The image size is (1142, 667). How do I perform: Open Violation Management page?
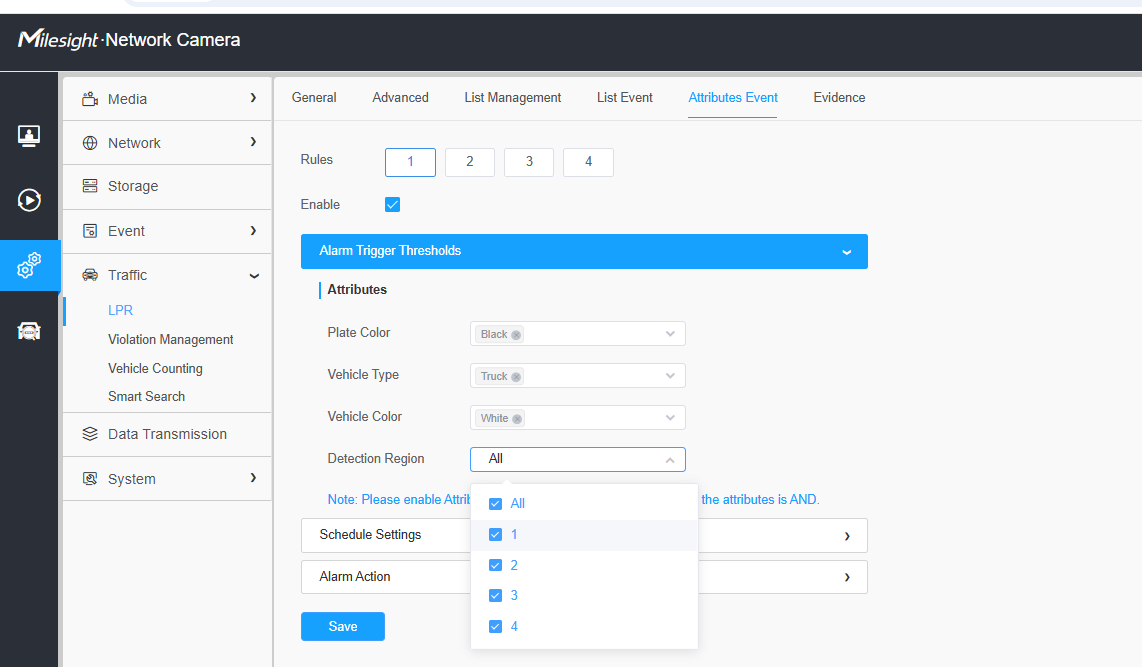point(170,339)
